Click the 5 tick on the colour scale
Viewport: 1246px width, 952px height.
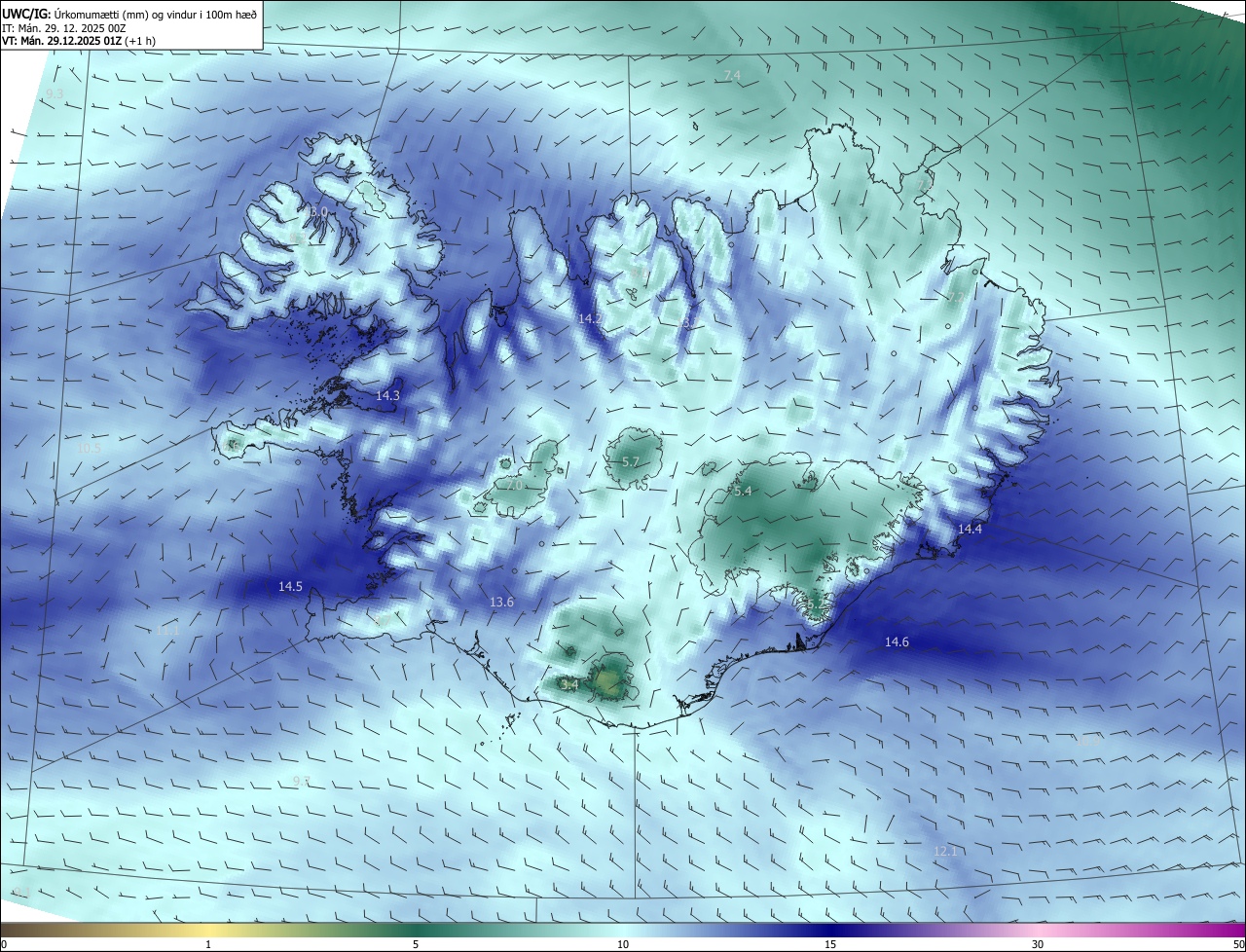[416, 944]
